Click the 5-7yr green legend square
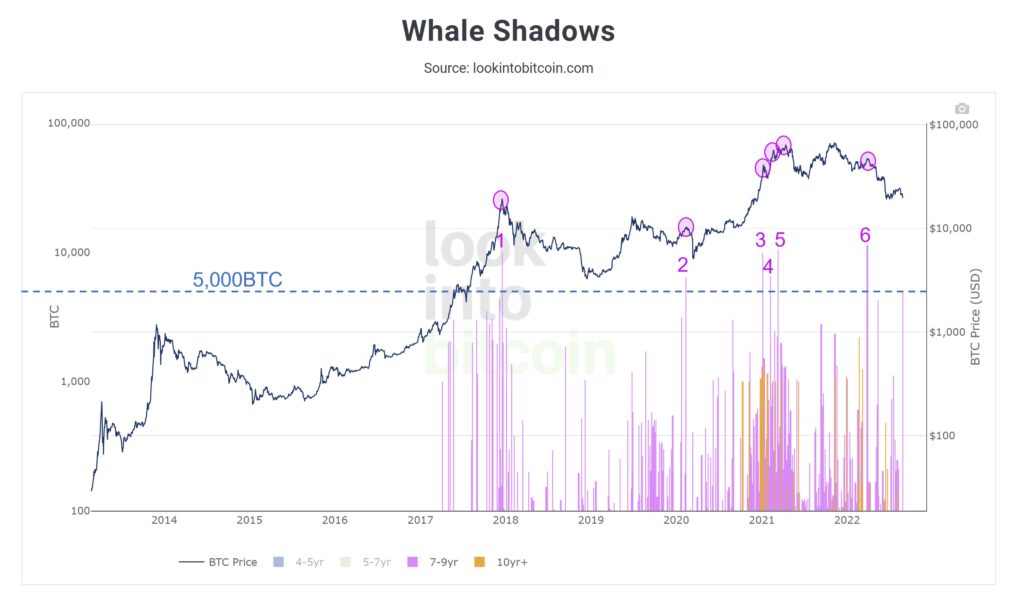This screenshot has width=1024, height=600. point(350,562)
